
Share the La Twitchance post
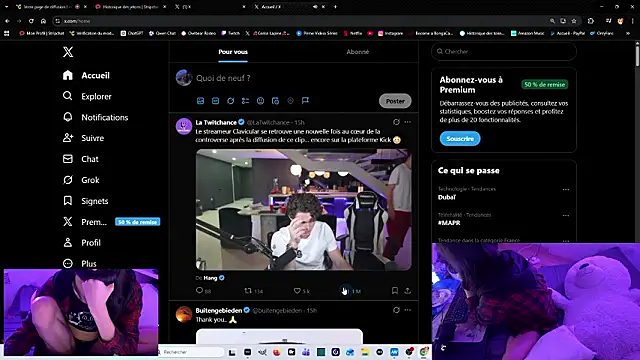(407, 291)
